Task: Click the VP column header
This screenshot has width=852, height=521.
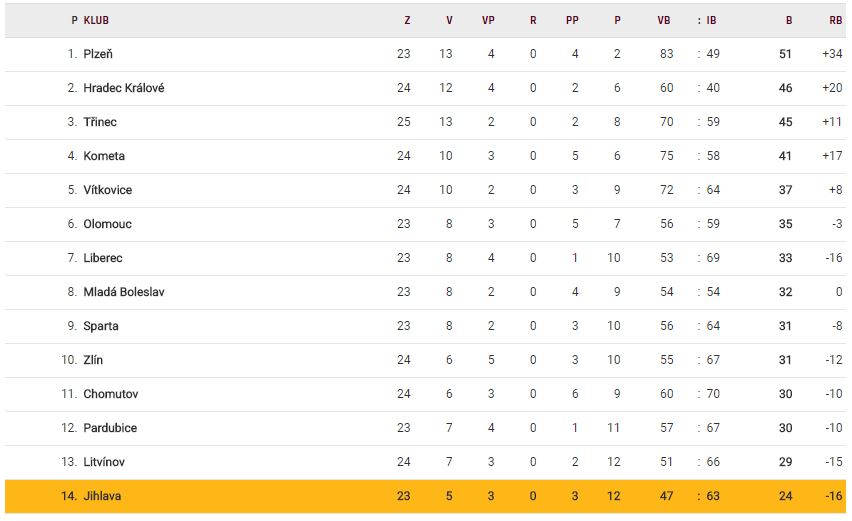Action: click(x=488, y=20)
